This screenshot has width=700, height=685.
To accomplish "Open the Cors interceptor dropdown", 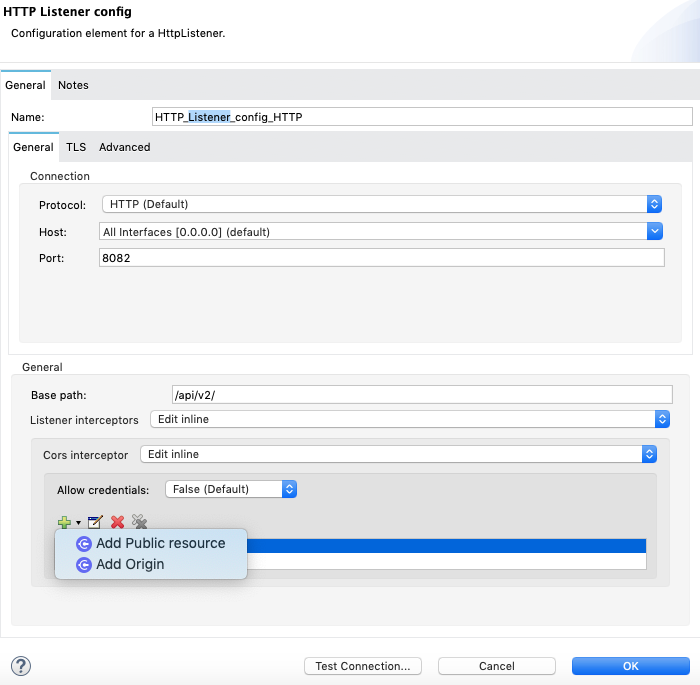I will [648, 454].
